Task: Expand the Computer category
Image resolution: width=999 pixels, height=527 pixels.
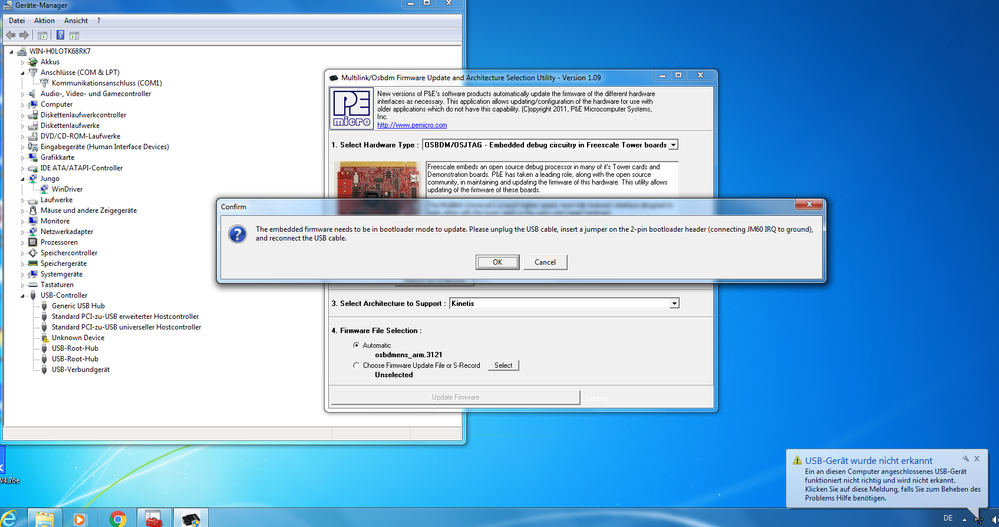Action: (22, 105)
